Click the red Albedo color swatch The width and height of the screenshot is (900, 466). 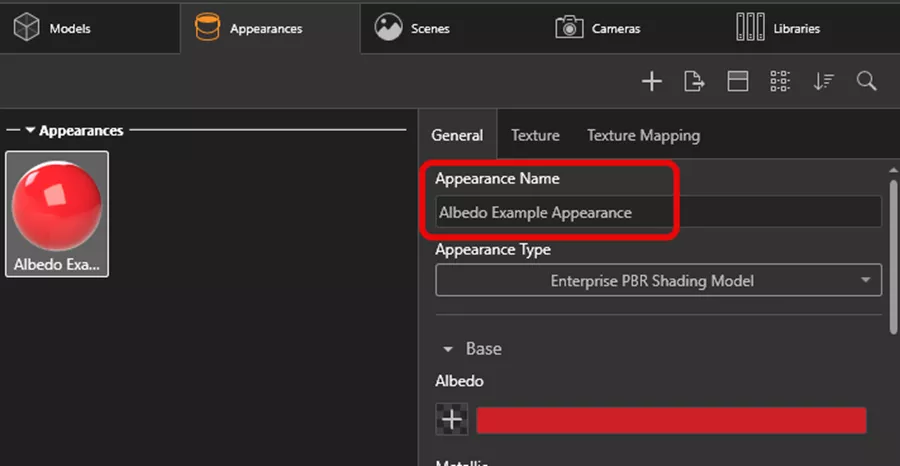tap(670, 420)
